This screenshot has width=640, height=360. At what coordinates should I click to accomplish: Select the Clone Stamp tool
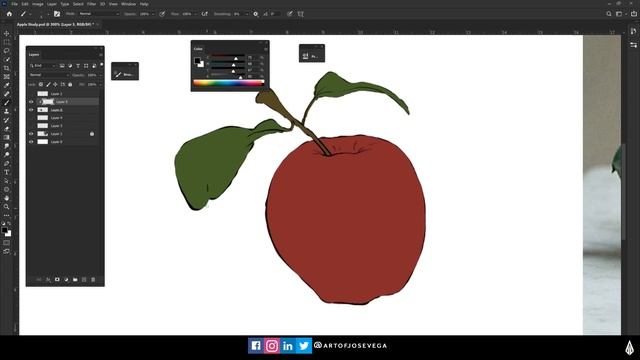tap(7, 111)
